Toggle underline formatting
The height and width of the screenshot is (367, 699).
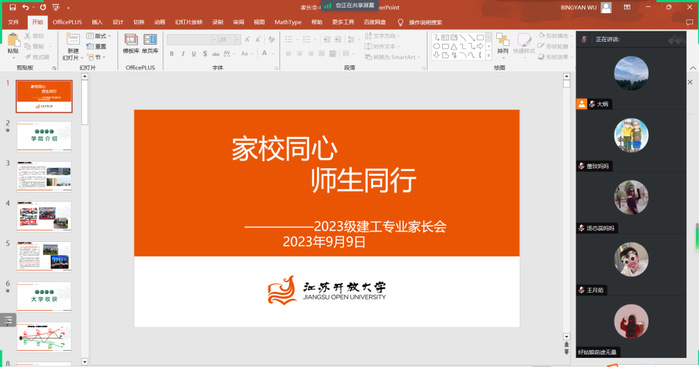(194, 54)
